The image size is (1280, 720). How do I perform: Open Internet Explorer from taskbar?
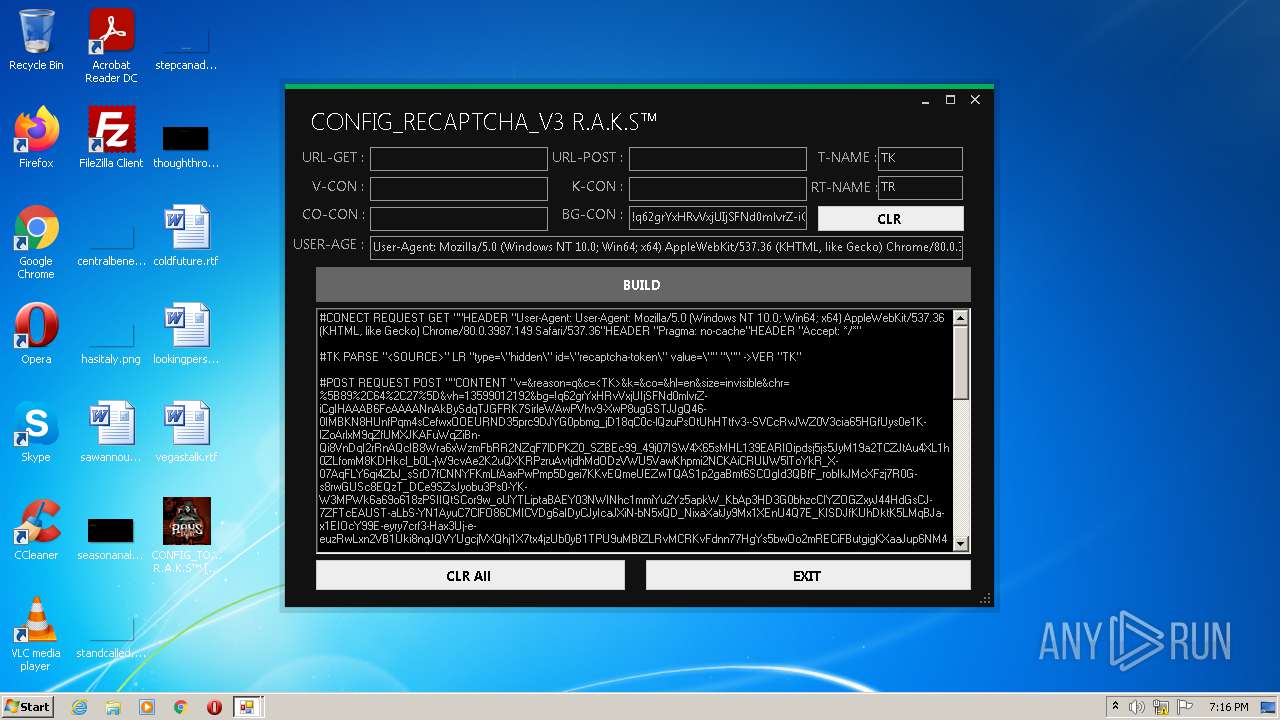(x=80, y=707)
